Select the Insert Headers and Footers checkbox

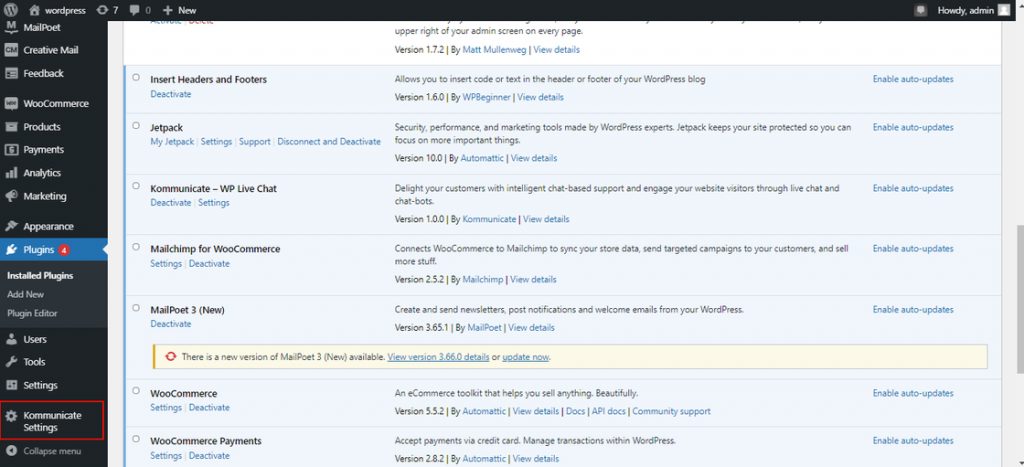click(x=136, y=77)
